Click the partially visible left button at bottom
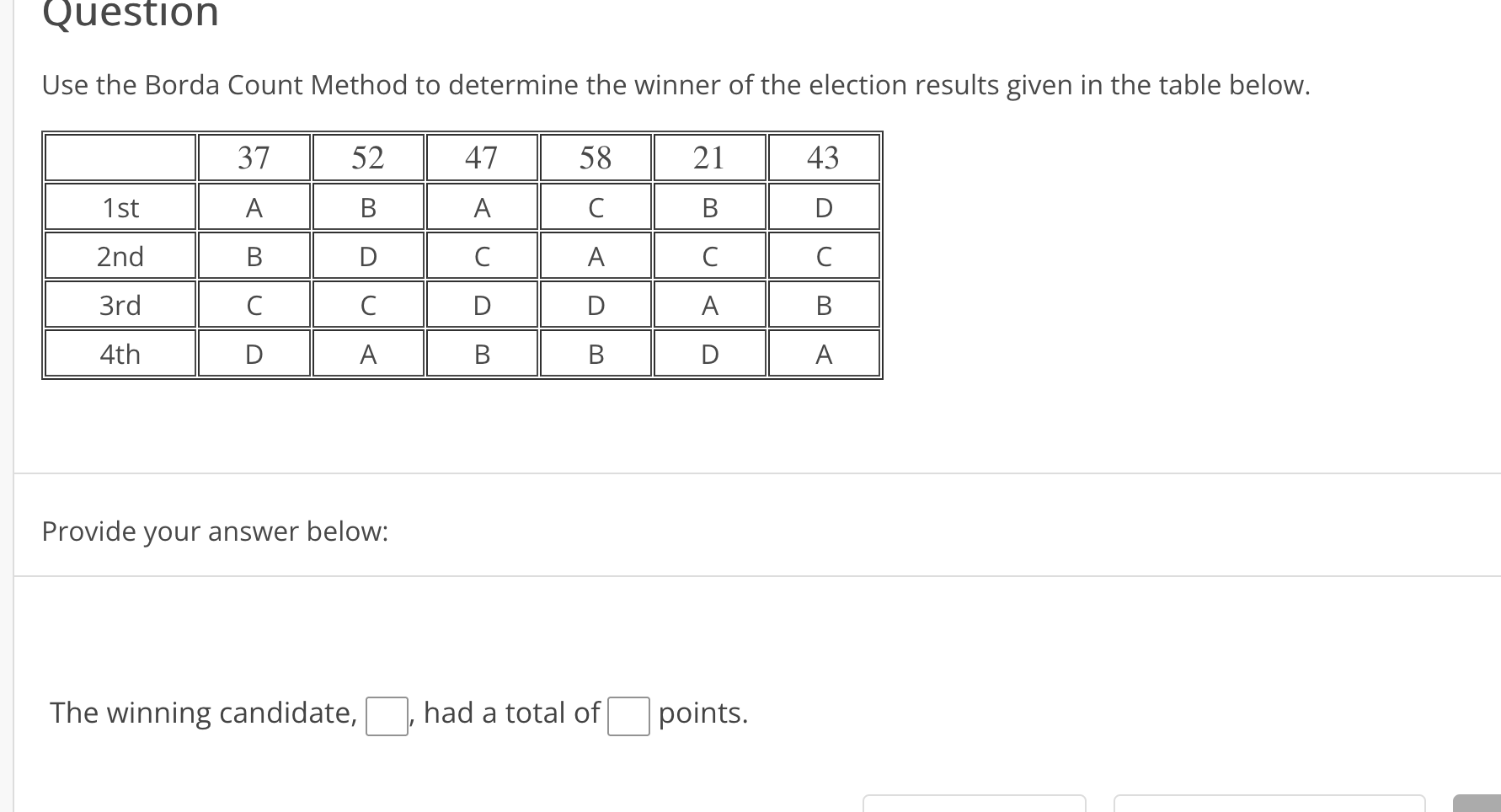The width and height of the screenshot is (1501, 812). [x=975, y=805]
